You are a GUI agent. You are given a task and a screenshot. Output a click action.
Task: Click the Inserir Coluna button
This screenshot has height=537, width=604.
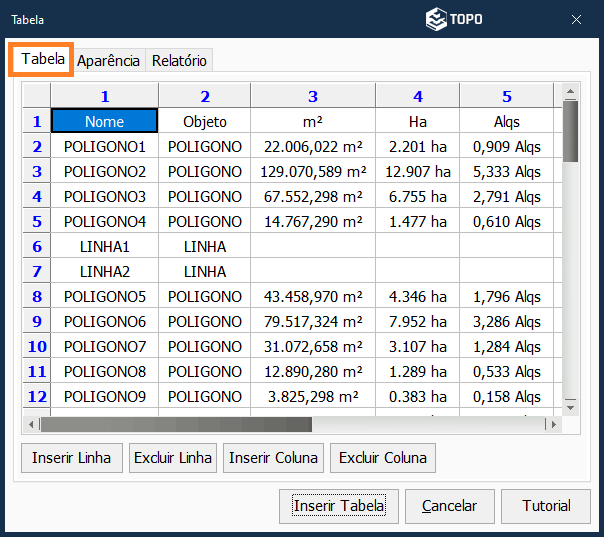point(273,458)
